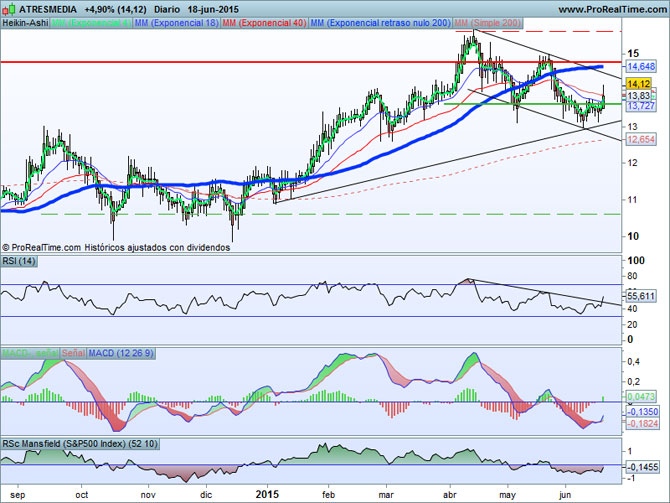Click the abr label on time axis
670x503 pixels.
[x=450, y=495]
